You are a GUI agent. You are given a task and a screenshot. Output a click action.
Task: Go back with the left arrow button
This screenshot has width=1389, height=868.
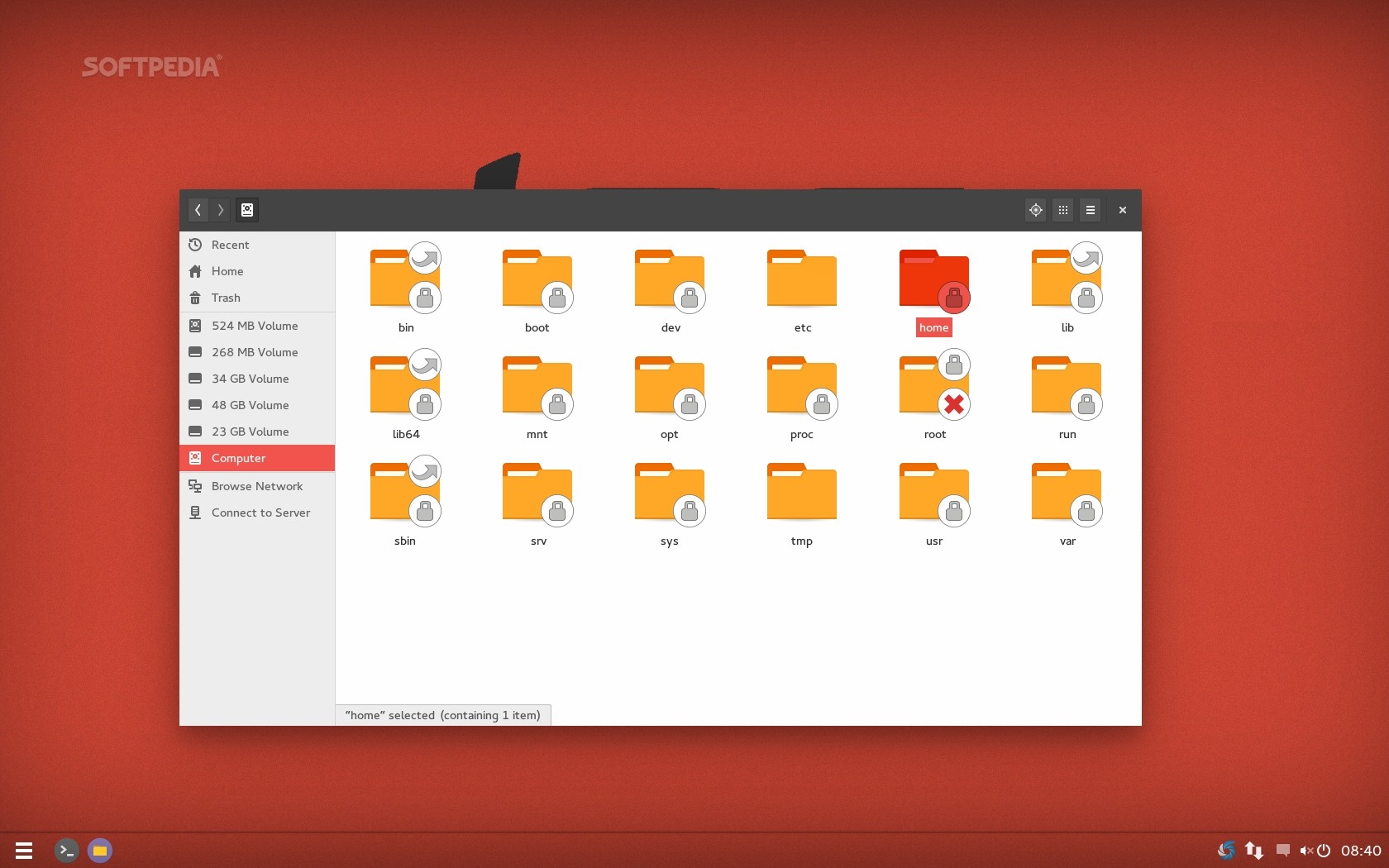click(x=198, y=210)
